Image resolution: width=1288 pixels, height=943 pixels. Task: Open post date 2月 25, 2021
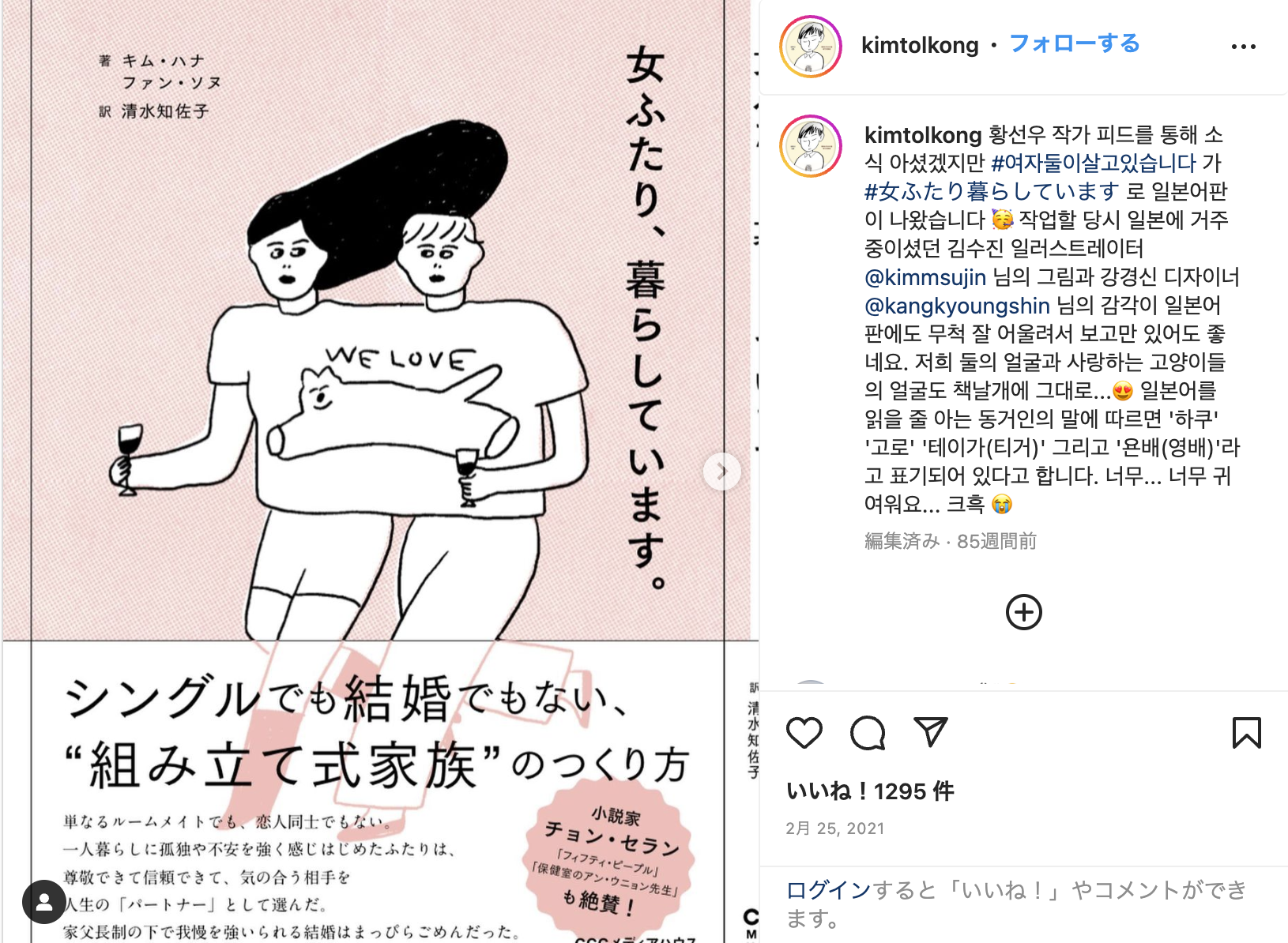834,828
